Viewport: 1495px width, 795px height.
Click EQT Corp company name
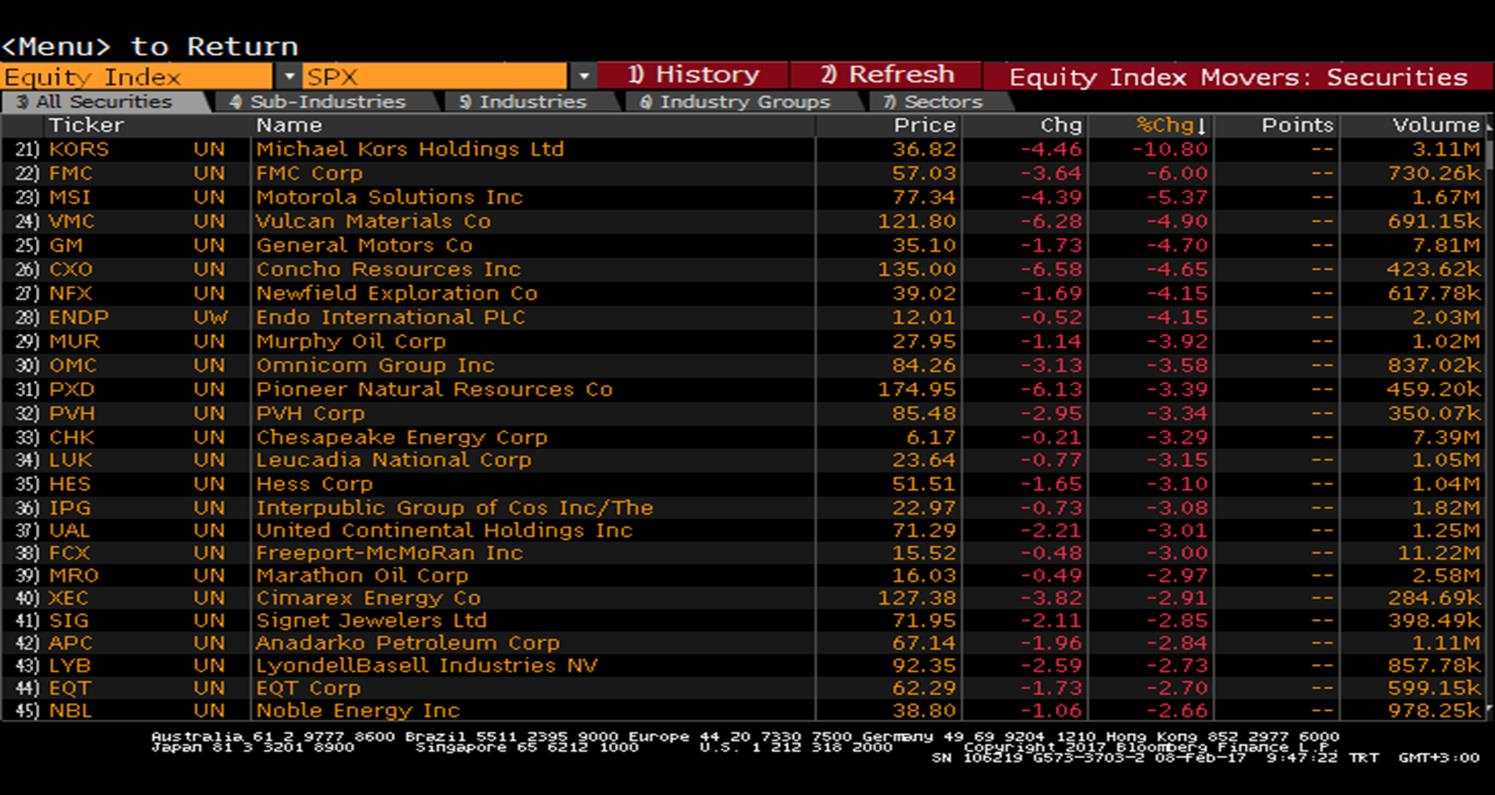(x=308, y=689)
